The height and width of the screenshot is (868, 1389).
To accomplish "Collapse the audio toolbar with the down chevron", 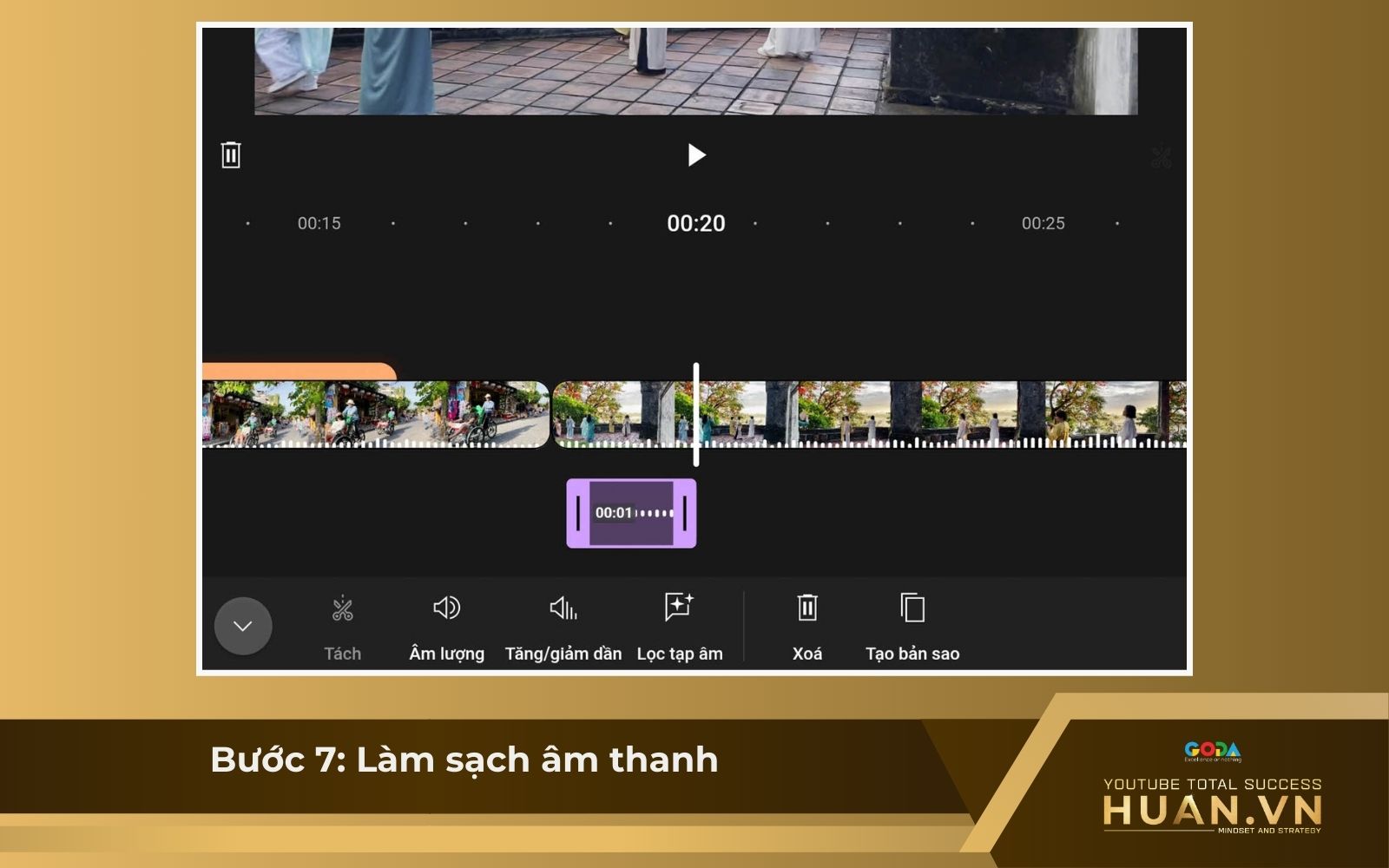I will click(244, 626).
